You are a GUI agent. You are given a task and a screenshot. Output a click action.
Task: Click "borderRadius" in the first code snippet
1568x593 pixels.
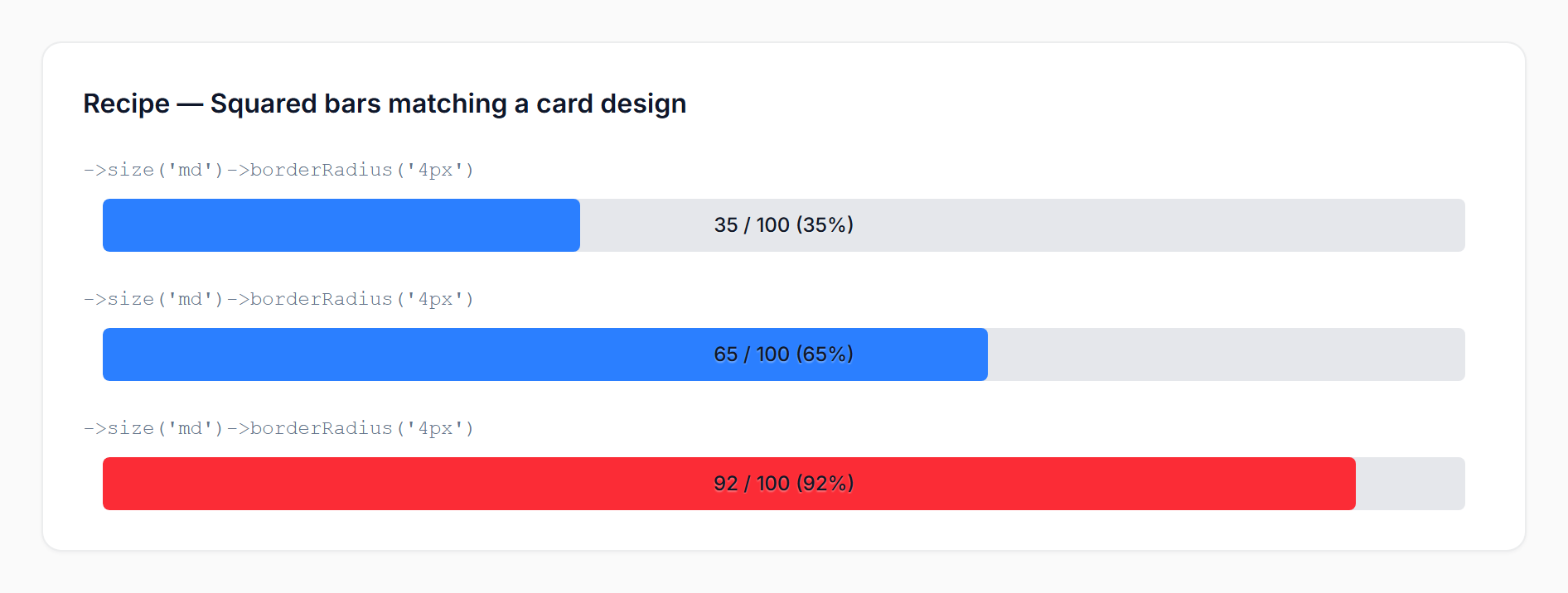click(321, 170)
